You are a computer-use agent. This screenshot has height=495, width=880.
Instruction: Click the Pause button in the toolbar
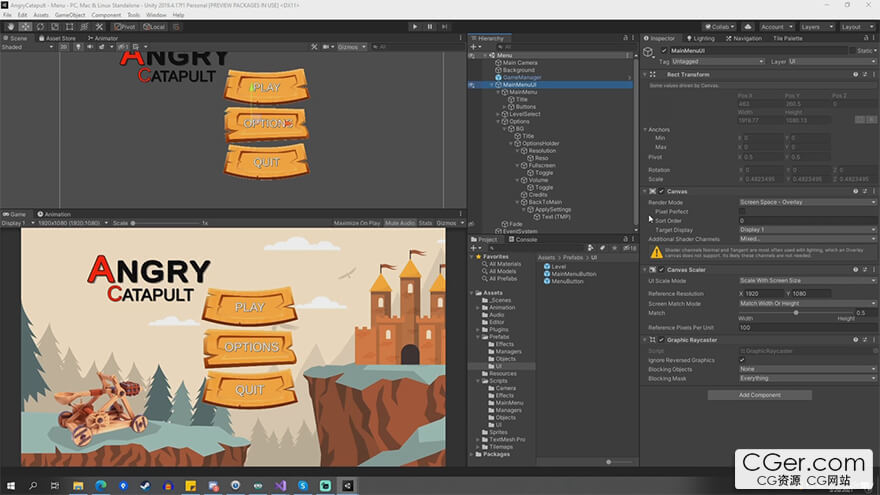point(430,27)
